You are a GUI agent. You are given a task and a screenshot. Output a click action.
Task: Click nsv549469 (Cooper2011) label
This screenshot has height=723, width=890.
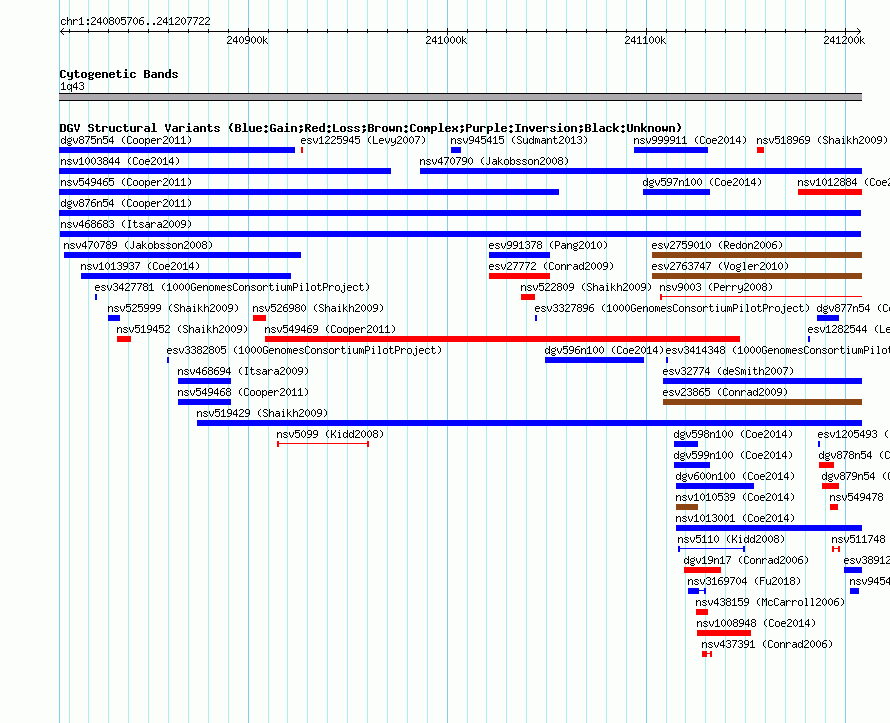[330, 329]
